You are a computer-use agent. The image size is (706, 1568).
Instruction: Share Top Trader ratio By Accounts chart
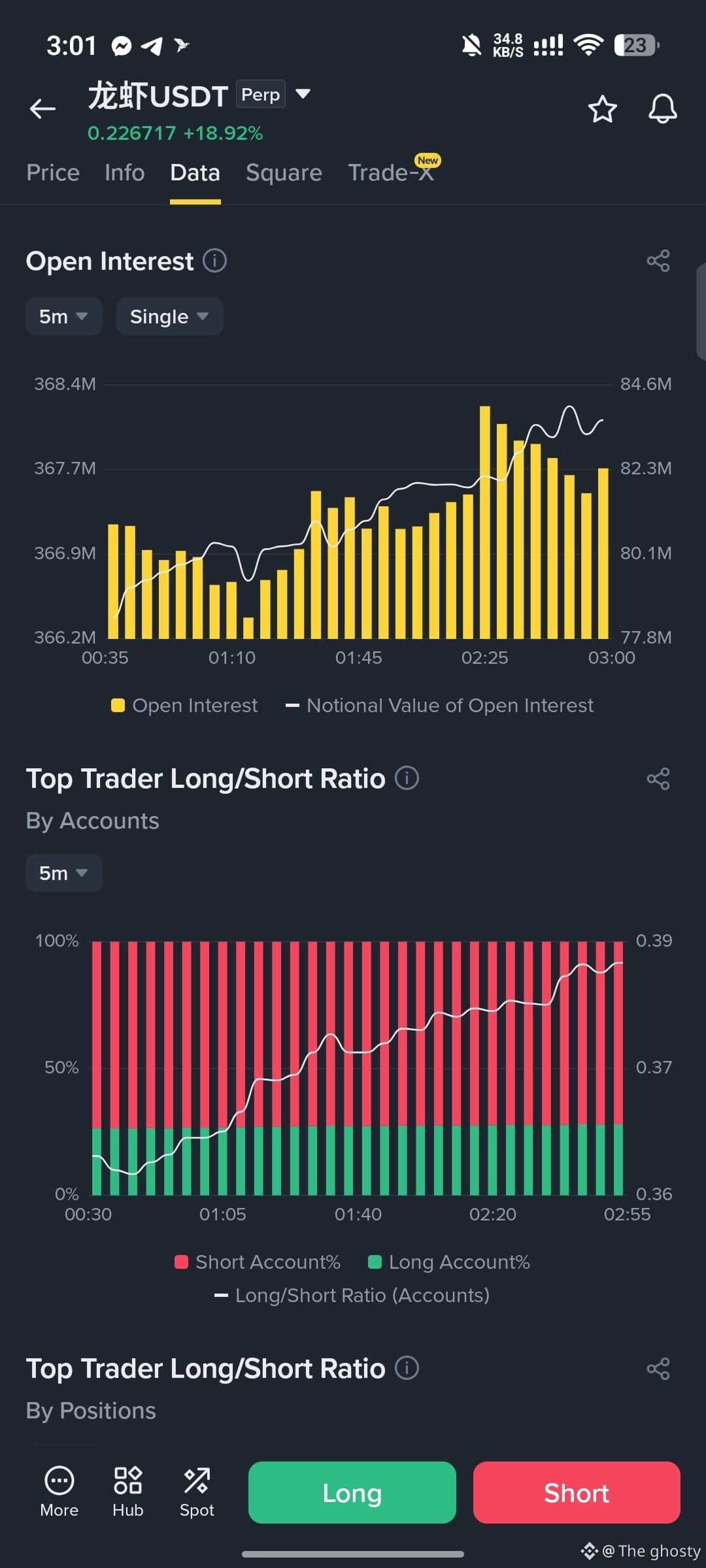pyautogui.click(x=658, y=779)
